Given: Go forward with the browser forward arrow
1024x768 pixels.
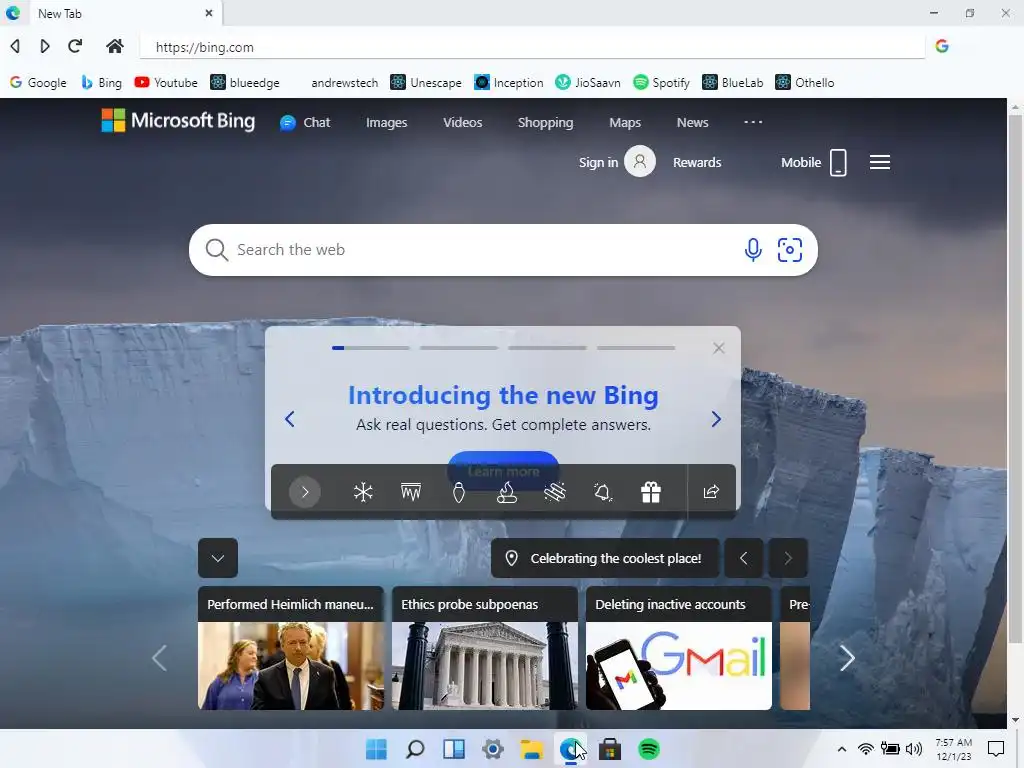Looking at the screenshot, I should pos(44,46).
